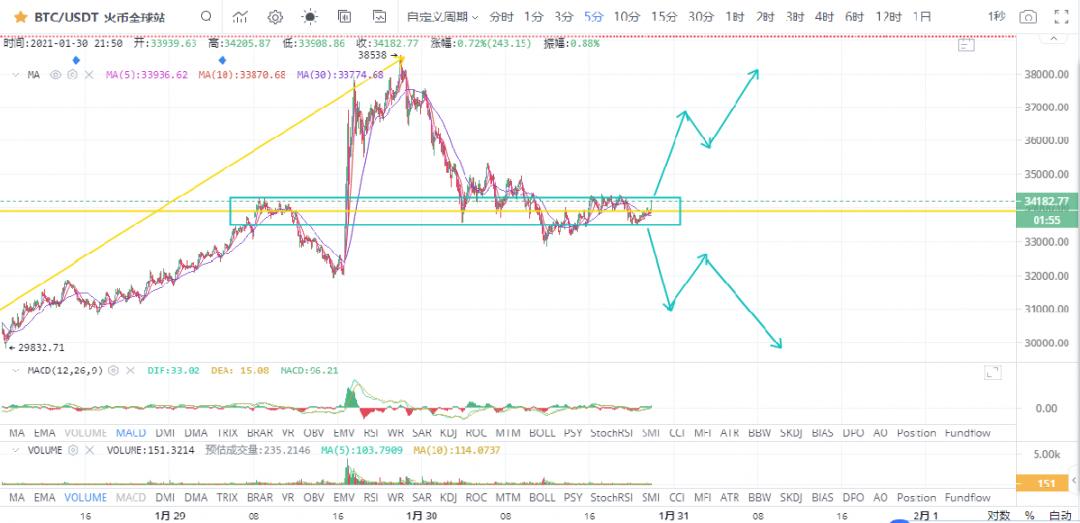Open chart settings gear icon

[275, 17]
